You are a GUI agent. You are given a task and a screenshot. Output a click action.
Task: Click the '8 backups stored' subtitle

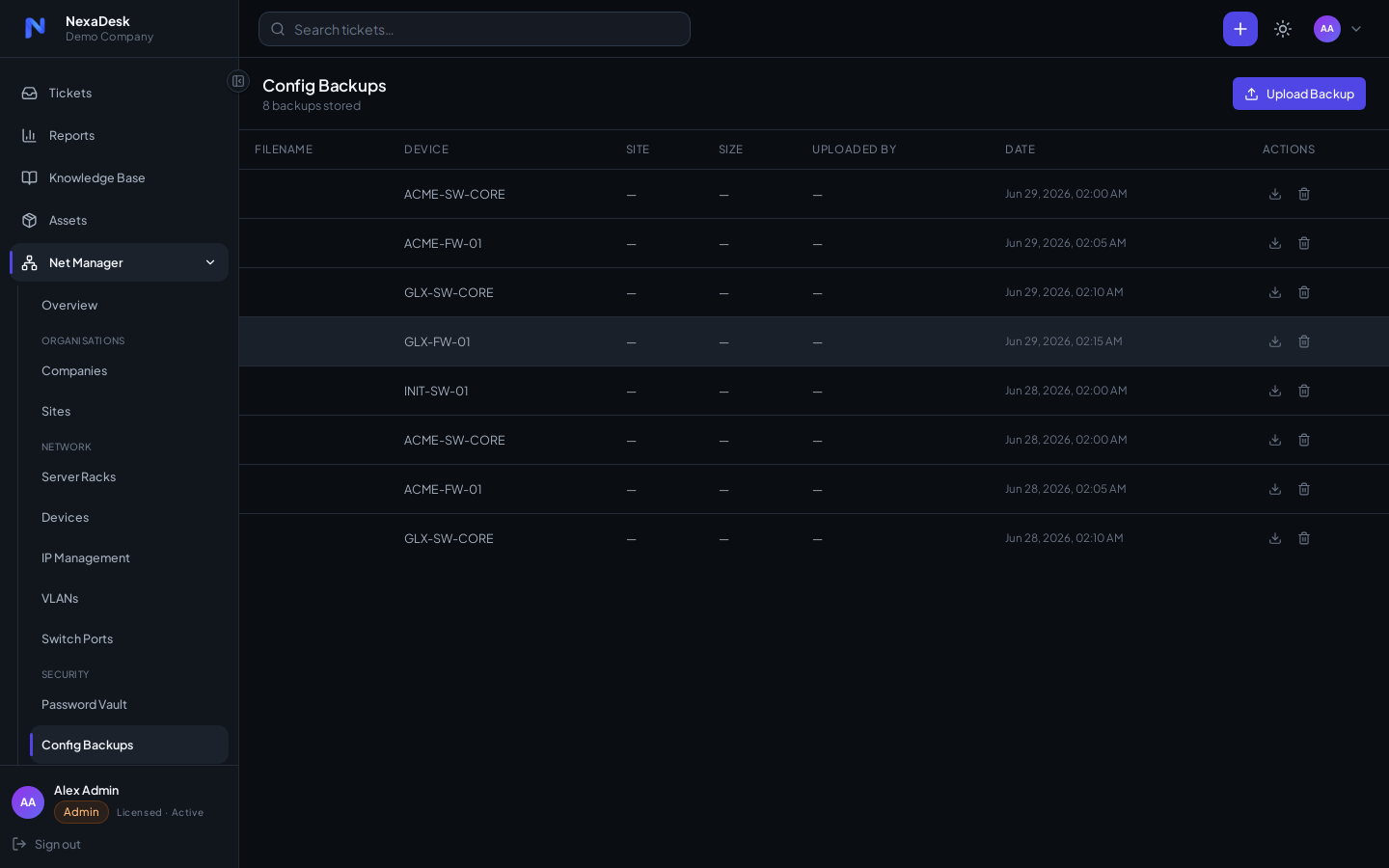312,106
